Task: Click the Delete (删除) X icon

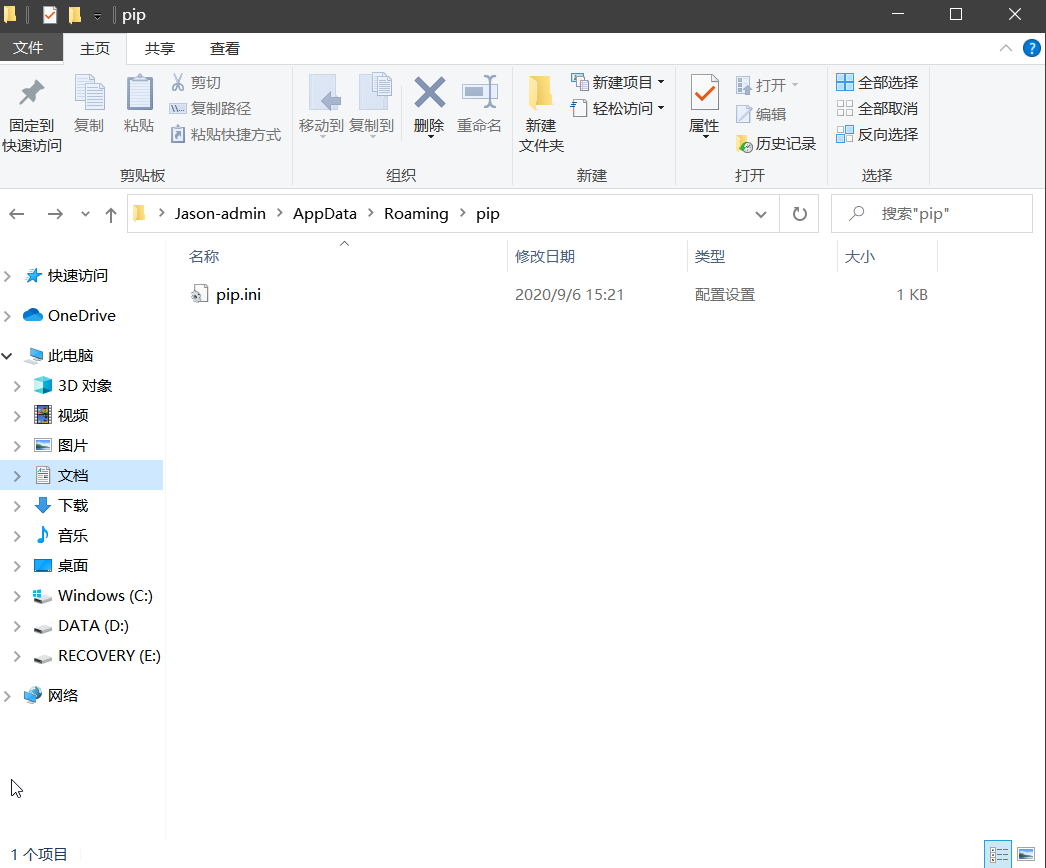Action: tap(429, 92)
